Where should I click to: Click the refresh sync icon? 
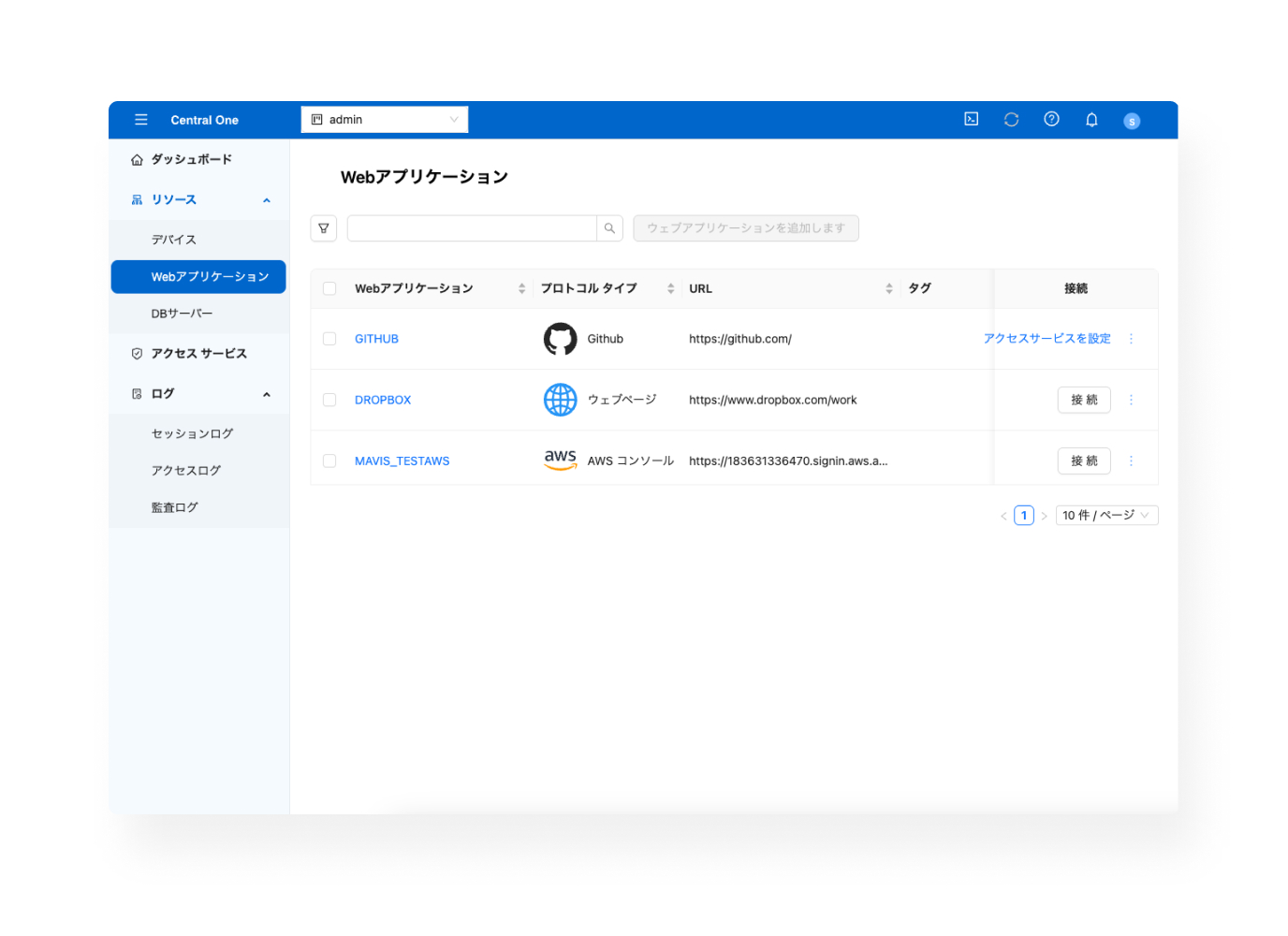coord(1011,119)
